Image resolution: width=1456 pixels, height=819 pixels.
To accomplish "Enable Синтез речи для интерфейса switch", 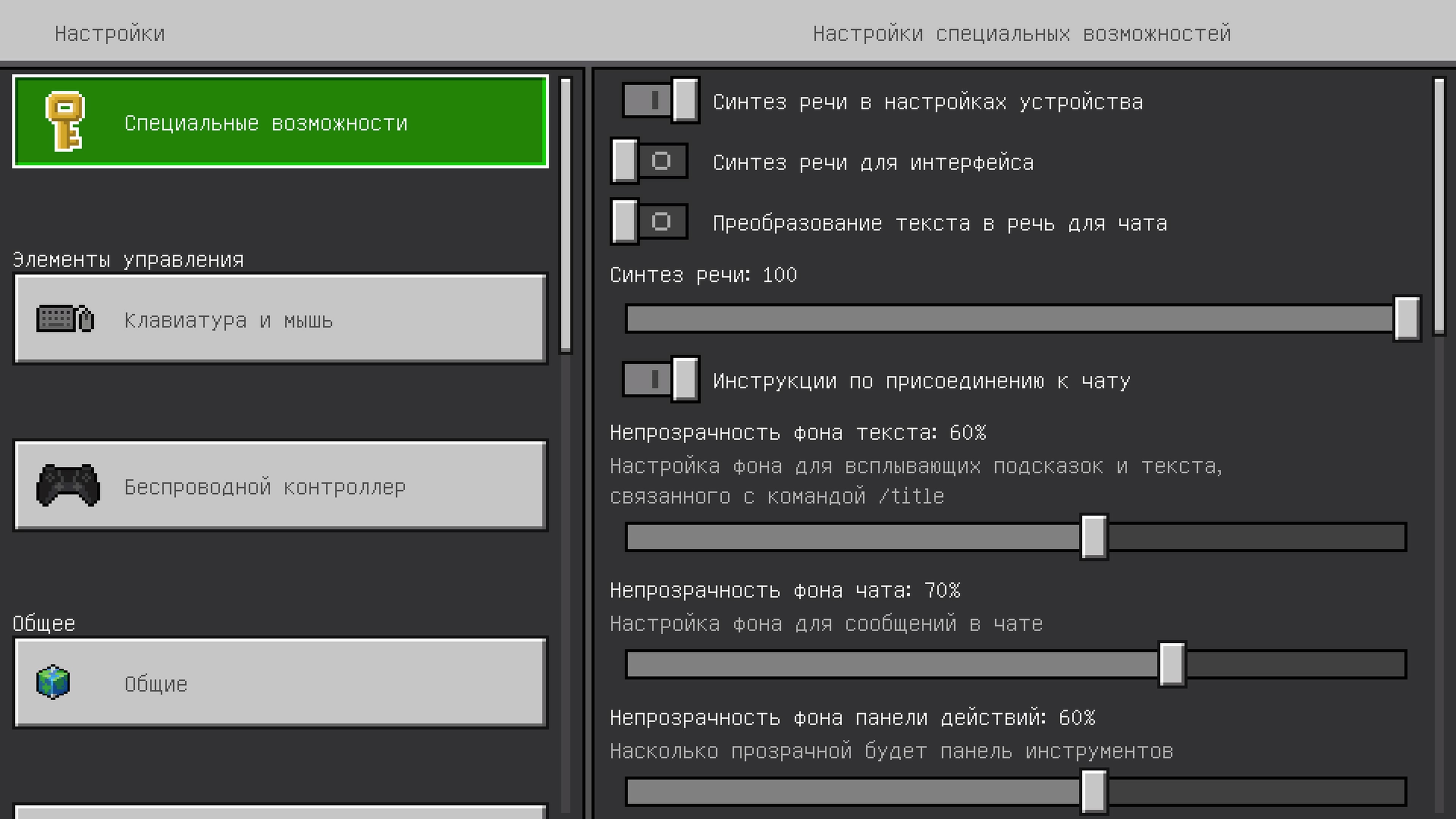I will [x=649, y=161].
